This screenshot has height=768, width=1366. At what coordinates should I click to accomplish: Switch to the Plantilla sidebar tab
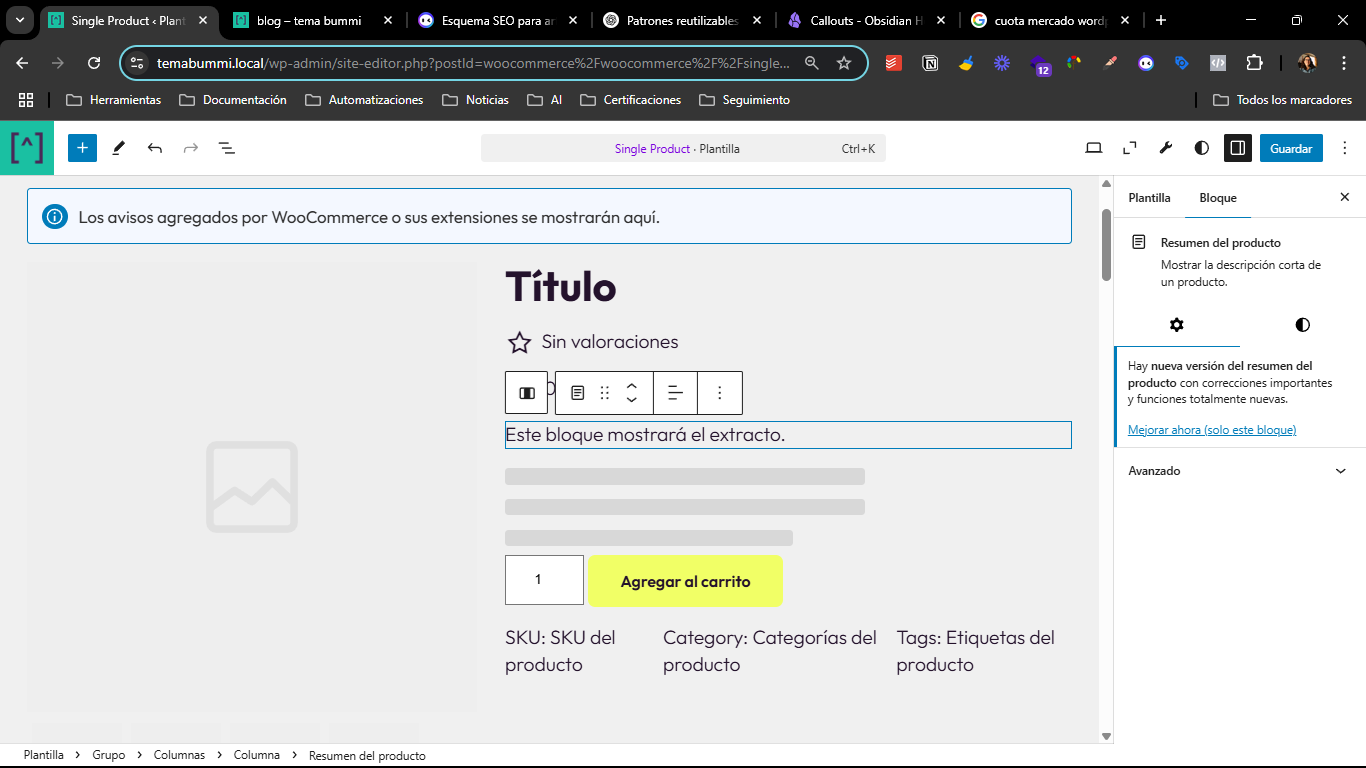1149,198
